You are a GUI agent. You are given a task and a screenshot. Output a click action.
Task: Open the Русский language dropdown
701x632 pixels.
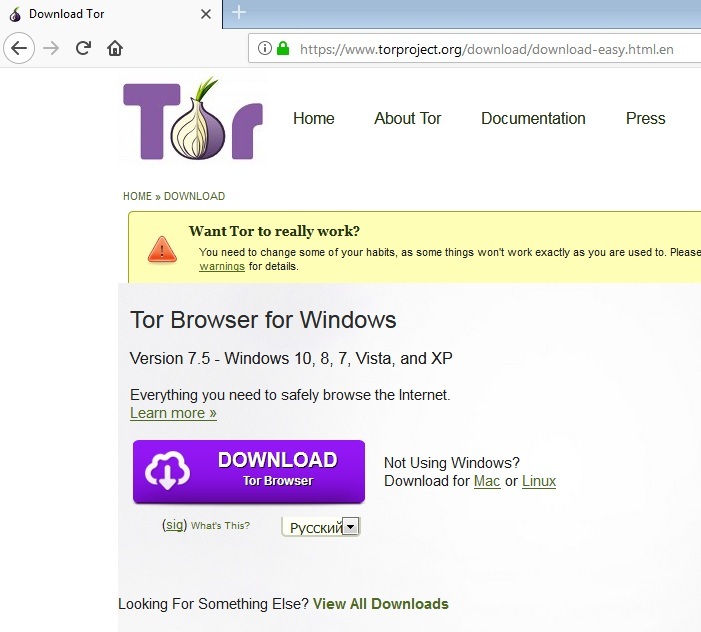[x=321, y=527]
